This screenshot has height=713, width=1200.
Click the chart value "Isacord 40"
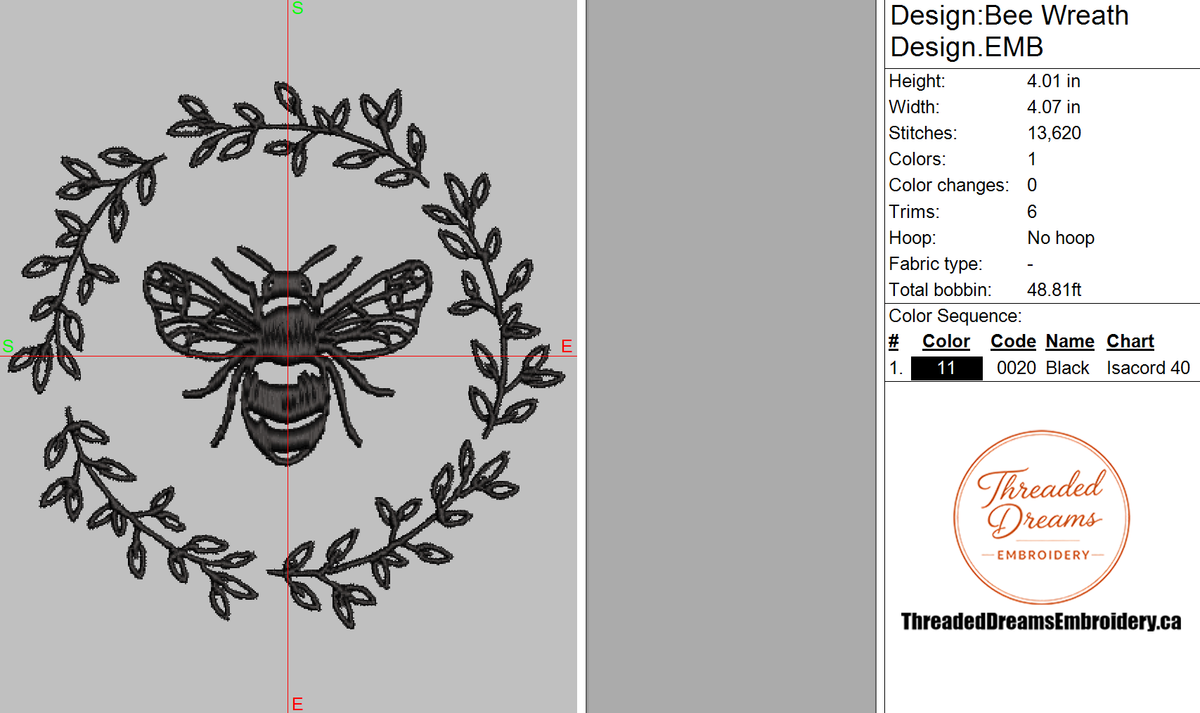[x=1148, y=368]
